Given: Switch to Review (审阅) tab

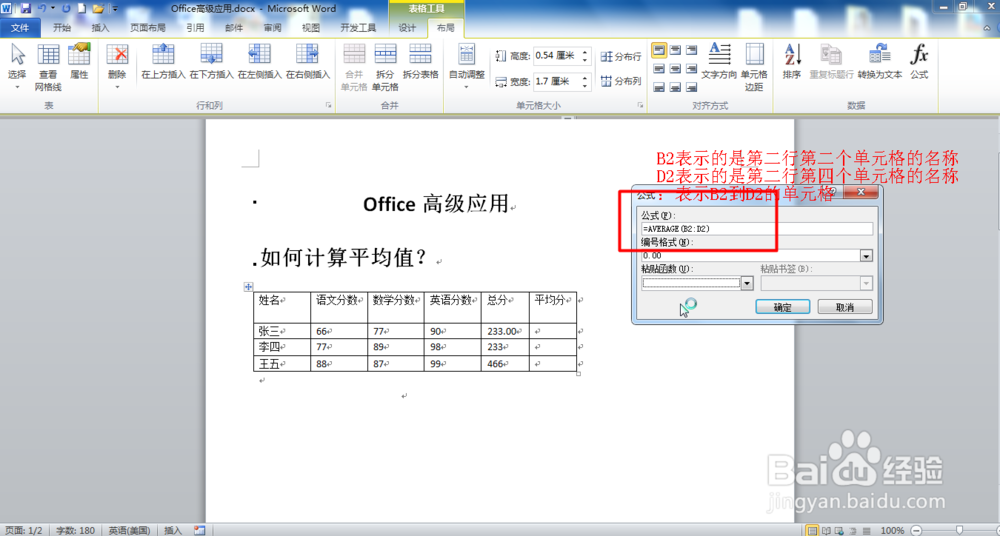Looking at the screenshot, I should 272,27.
